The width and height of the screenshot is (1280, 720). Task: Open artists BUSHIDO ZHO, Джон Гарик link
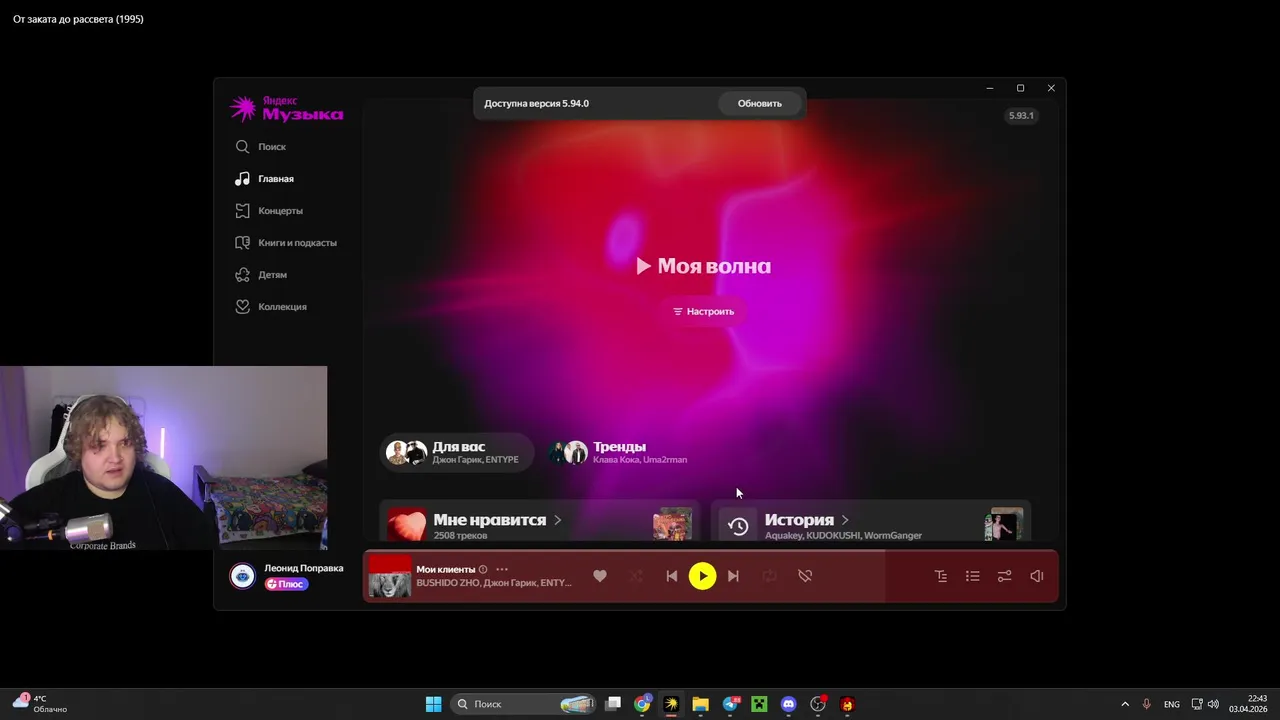point(494,583)
